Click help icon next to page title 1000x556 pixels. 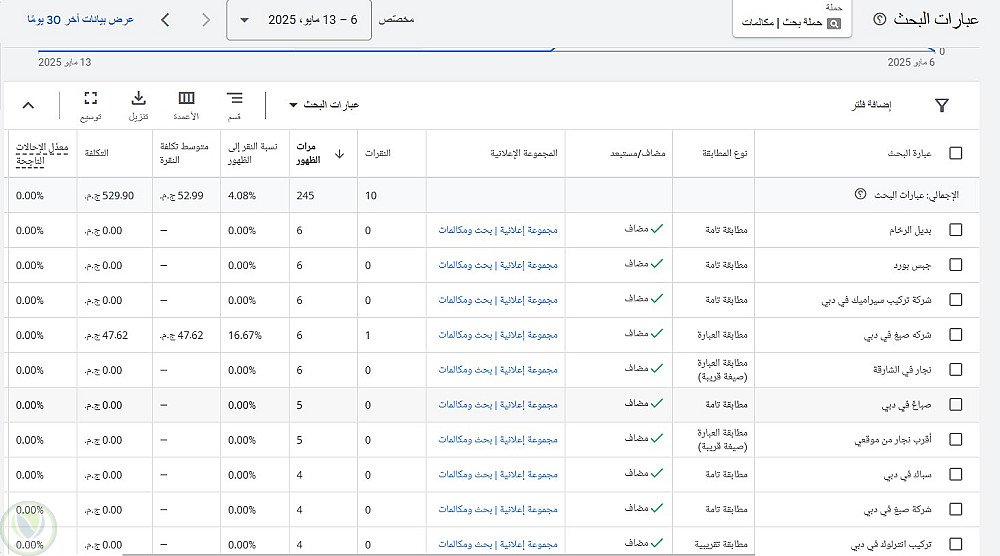coord(880,19)
